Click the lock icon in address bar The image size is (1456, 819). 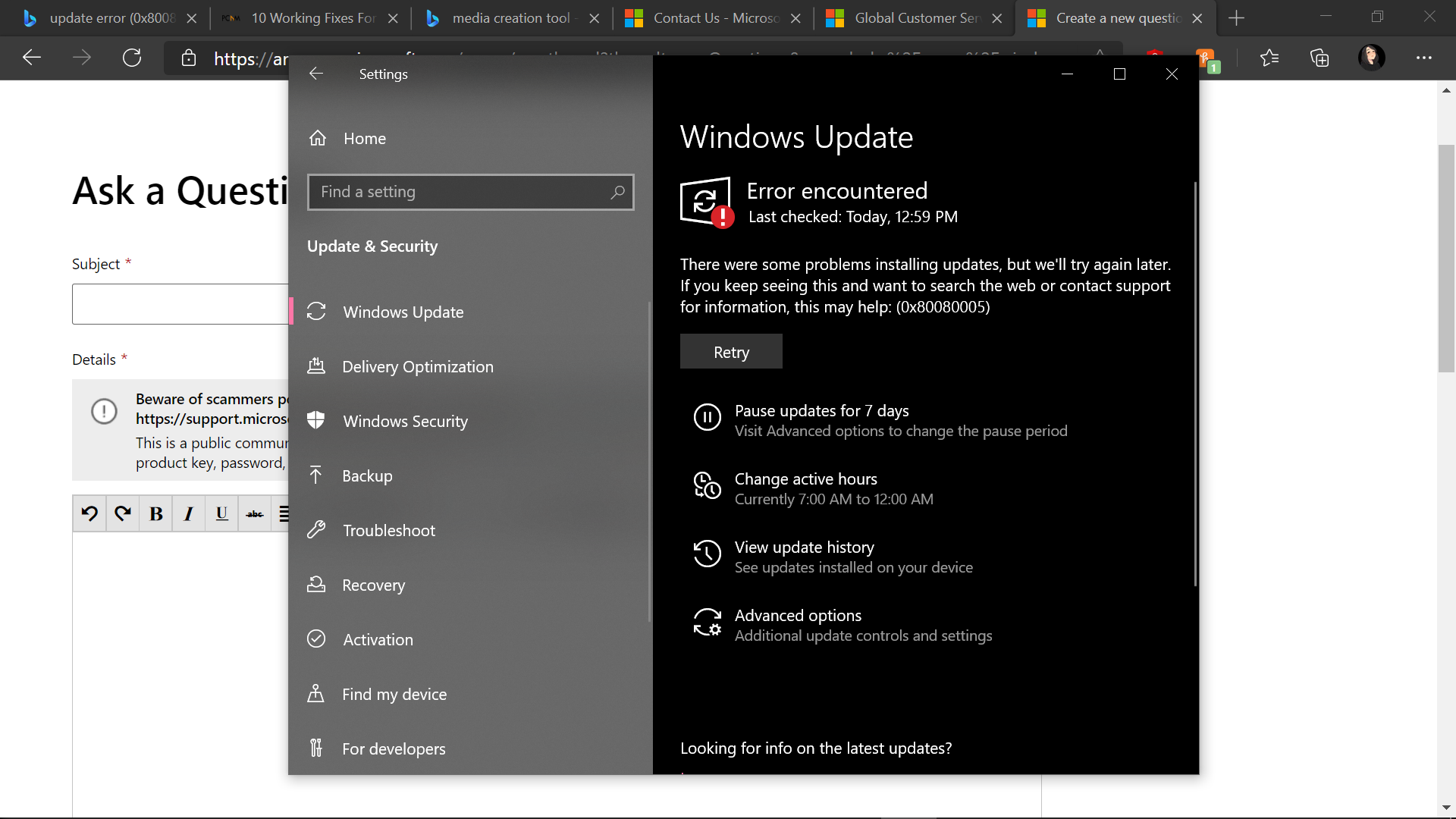point(189,58)
